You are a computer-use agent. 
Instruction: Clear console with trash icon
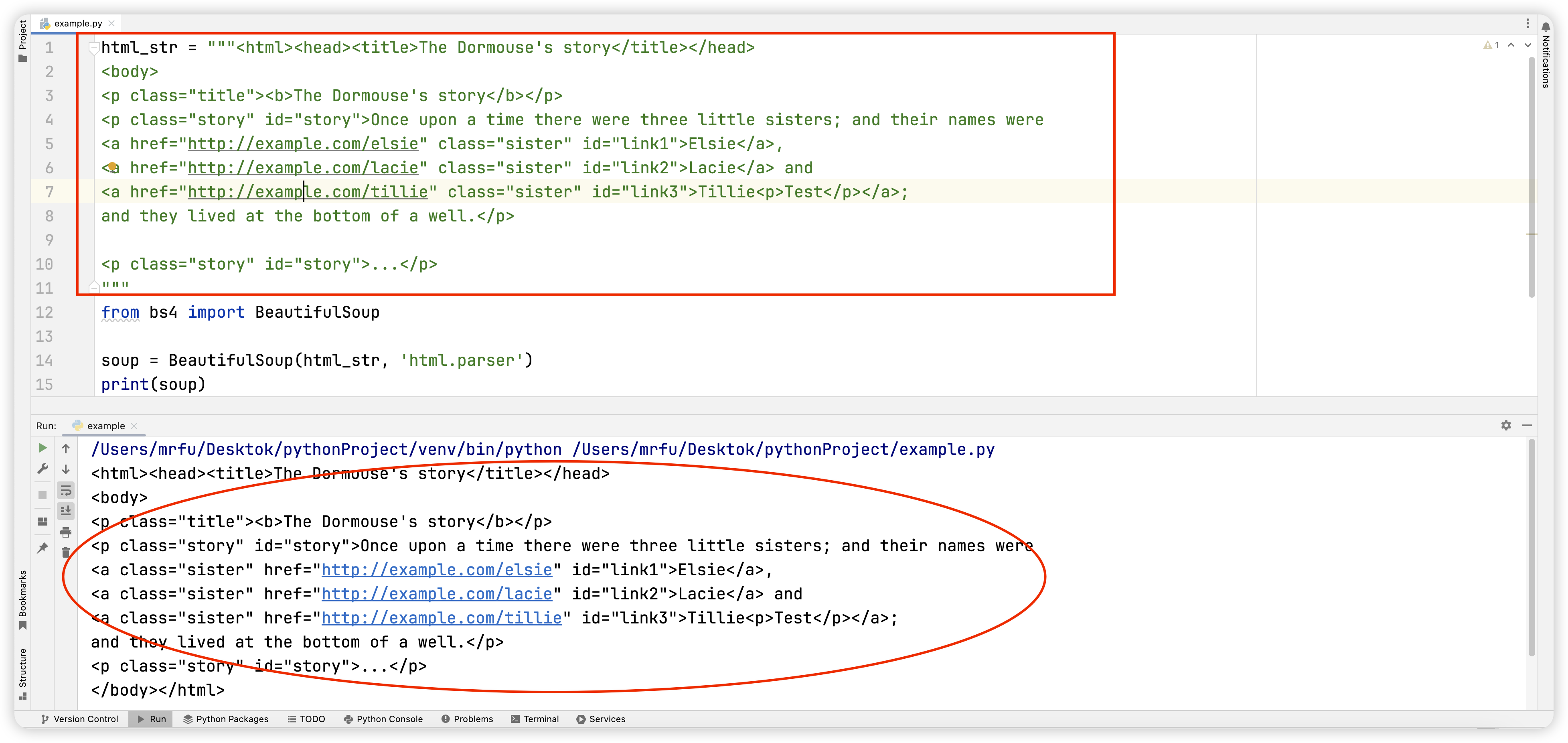(66, 552)
